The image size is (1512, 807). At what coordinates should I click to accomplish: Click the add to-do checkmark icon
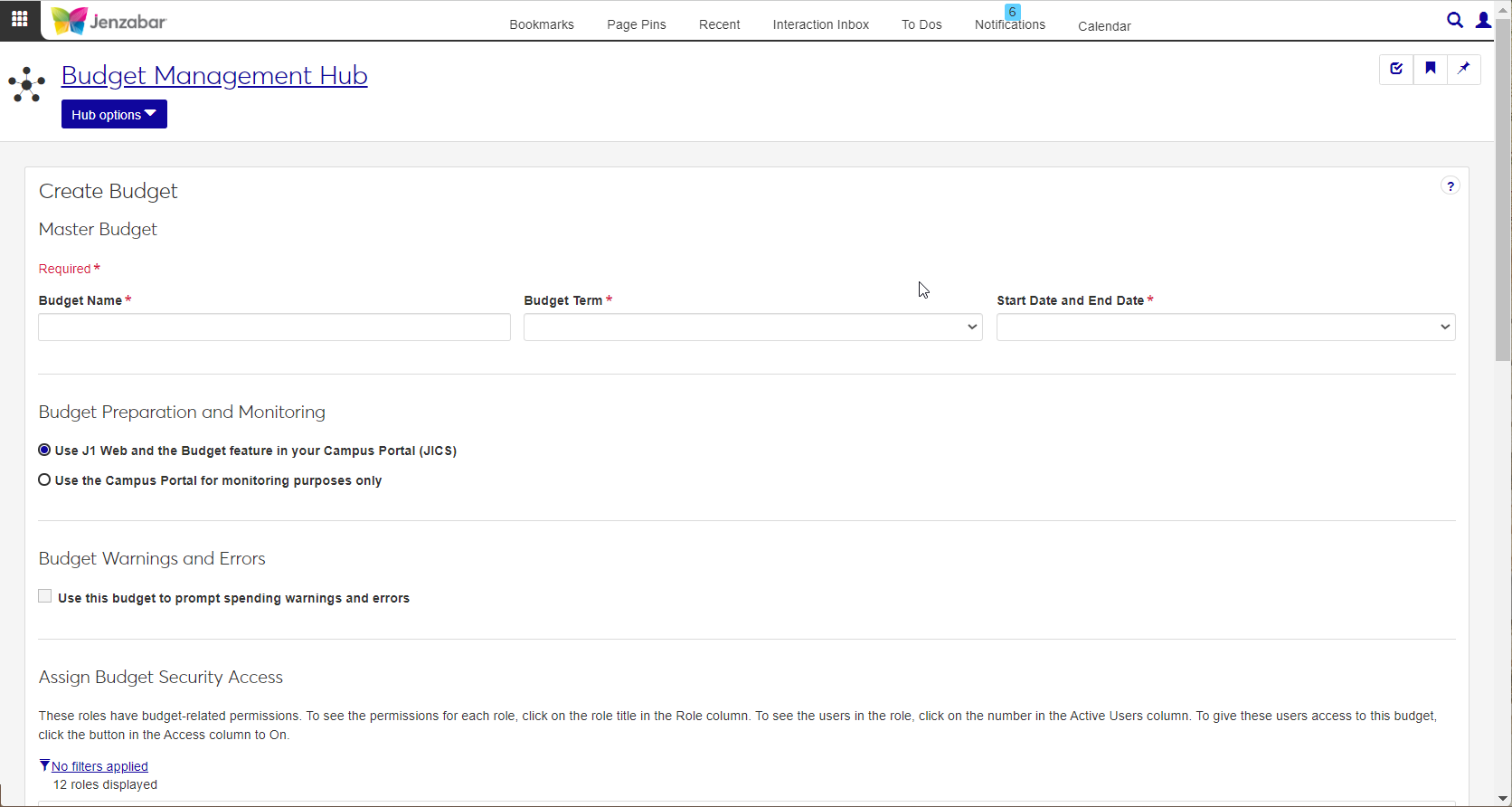1396,69
